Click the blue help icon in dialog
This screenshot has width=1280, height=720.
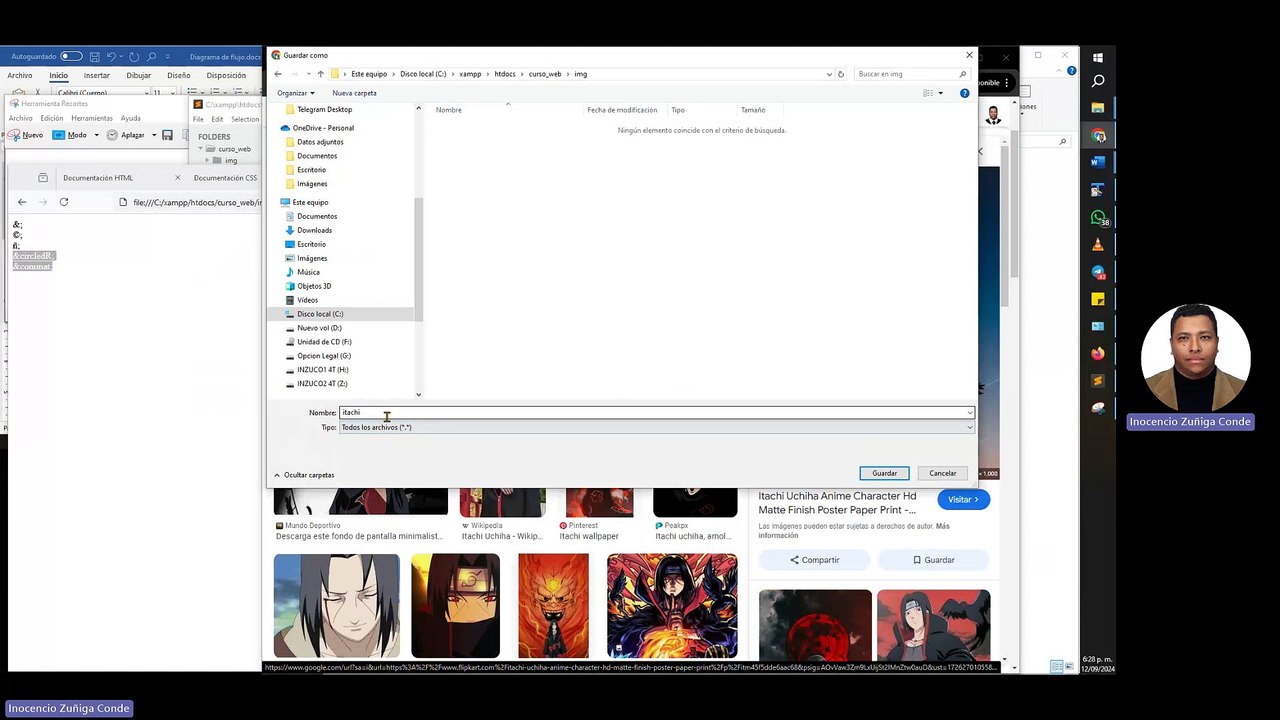coord(964,93)
